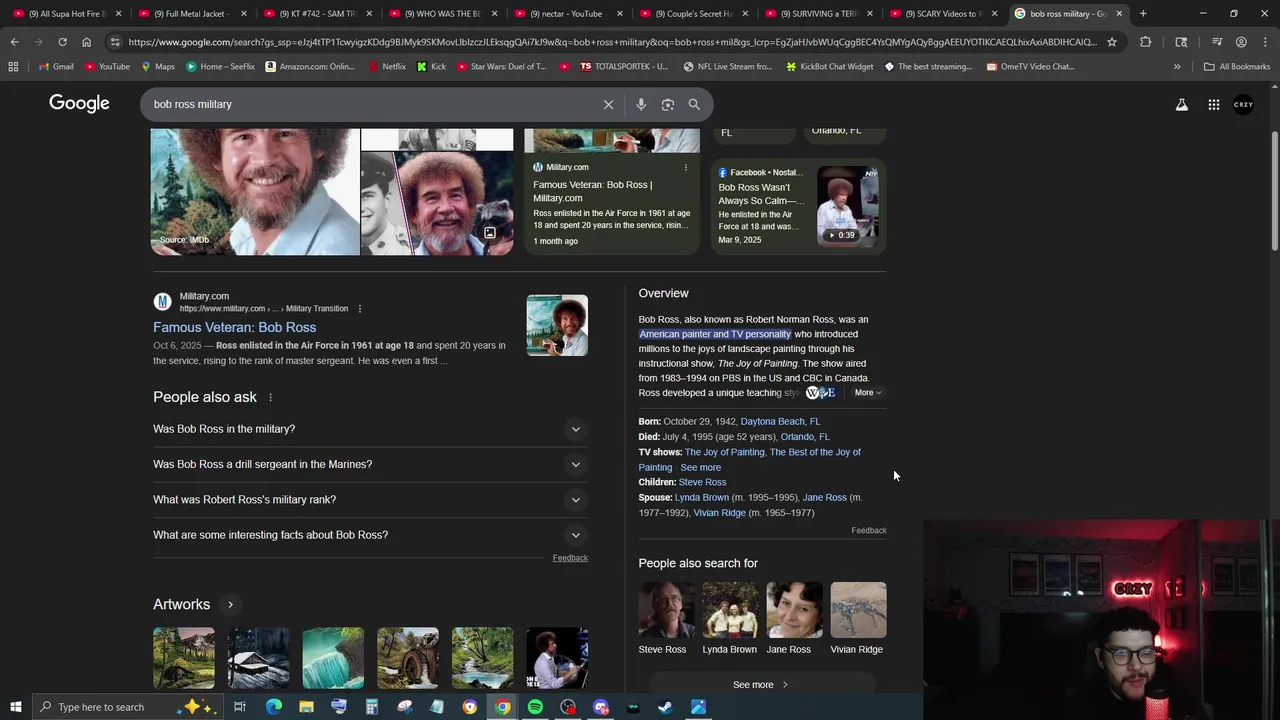Open the Bob Ross thumbnail beside Military.com result
The image size is (1280, 720).
coord(557,325)
